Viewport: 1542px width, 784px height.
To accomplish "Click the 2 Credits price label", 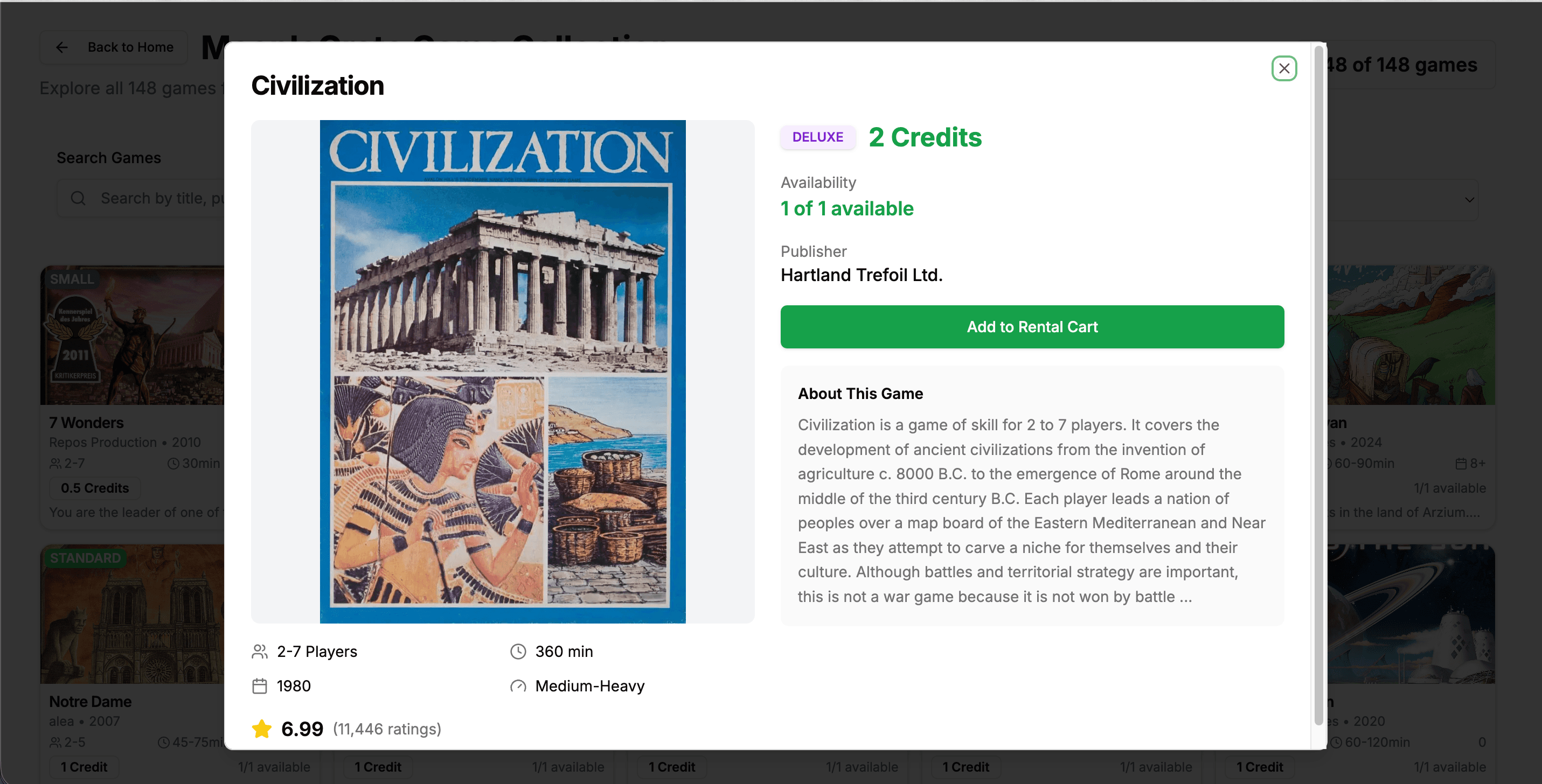I will (925, 137).
